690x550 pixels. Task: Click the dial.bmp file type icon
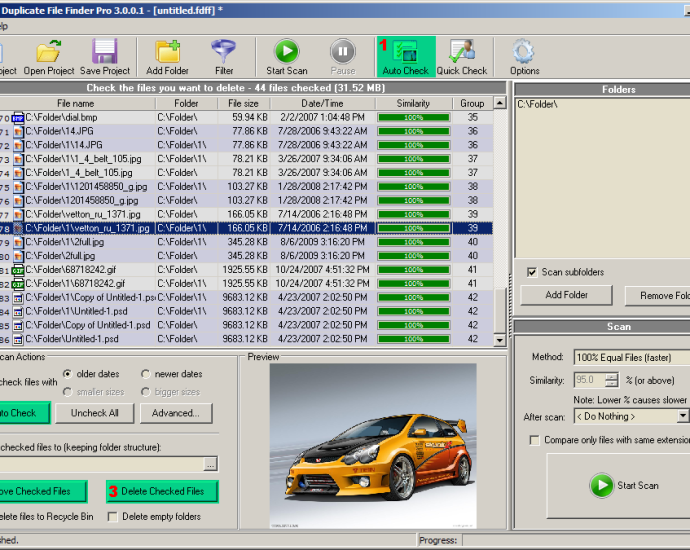pos(18,117)
